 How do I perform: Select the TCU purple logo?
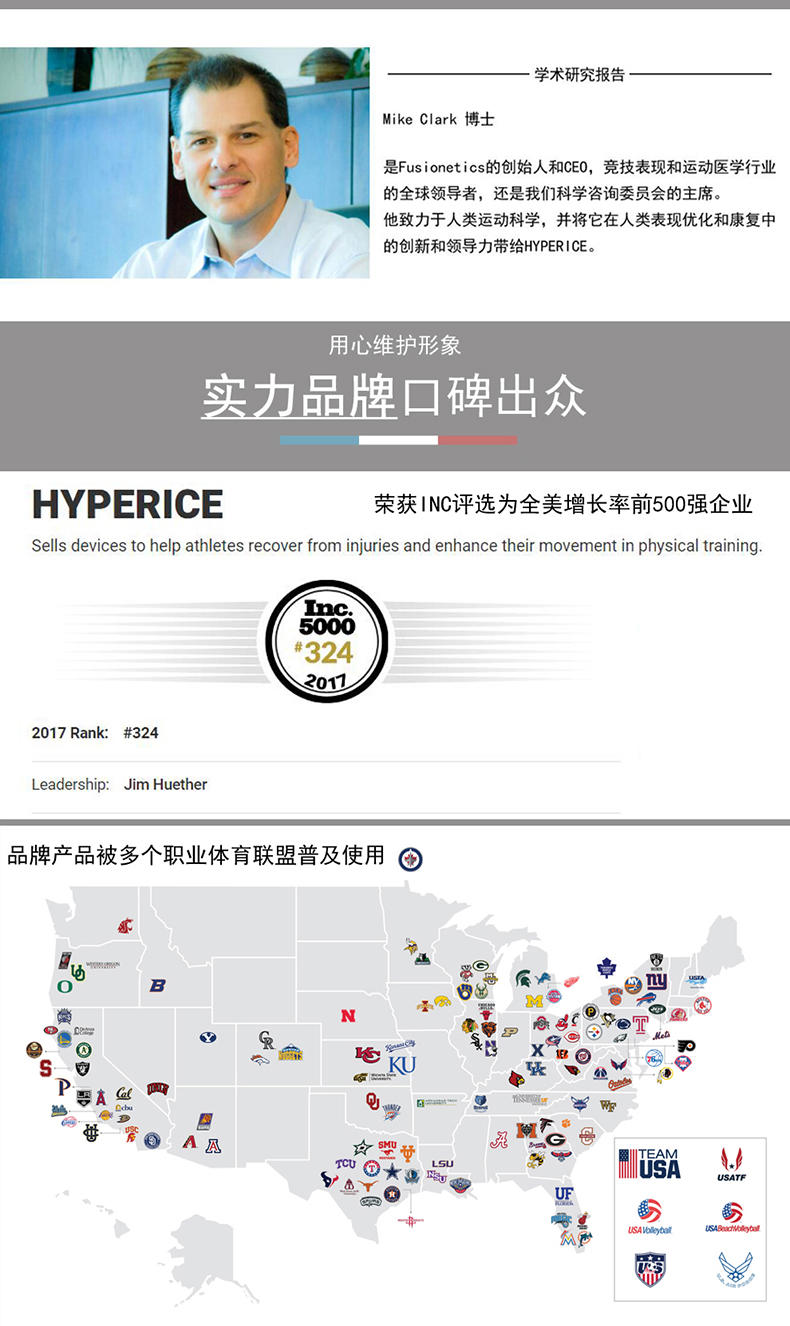click(x=345, y=1163)
